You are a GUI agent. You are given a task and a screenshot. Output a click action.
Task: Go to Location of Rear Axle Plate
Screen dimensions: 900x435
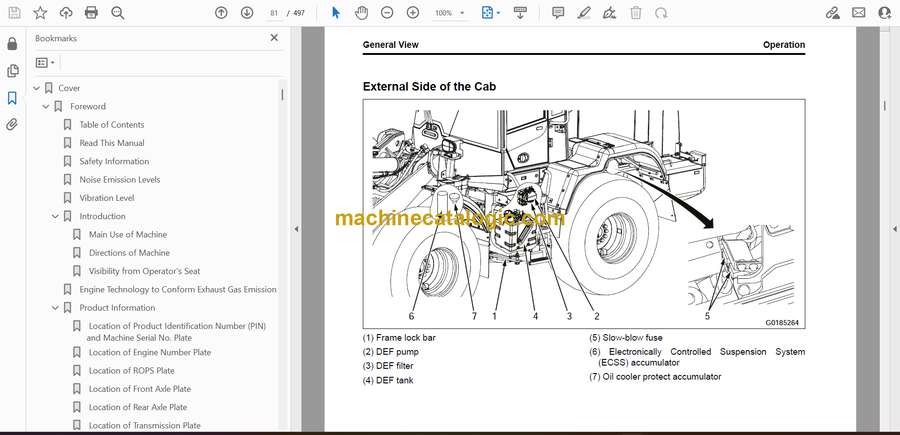coord(138,407)
